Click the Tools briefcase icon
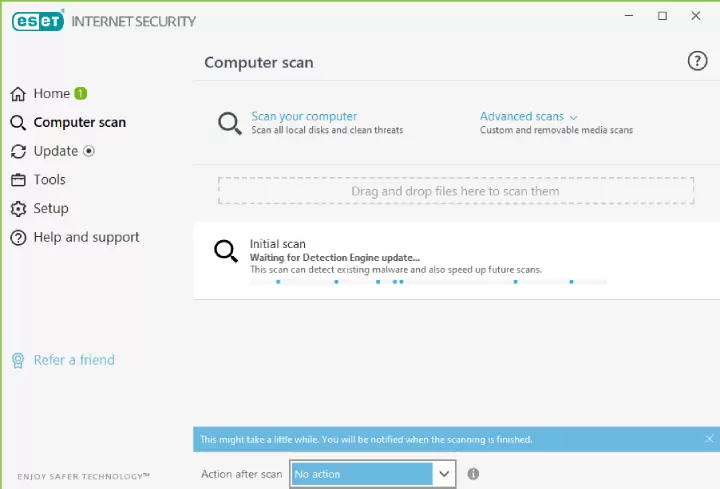 tap(18, 180)
